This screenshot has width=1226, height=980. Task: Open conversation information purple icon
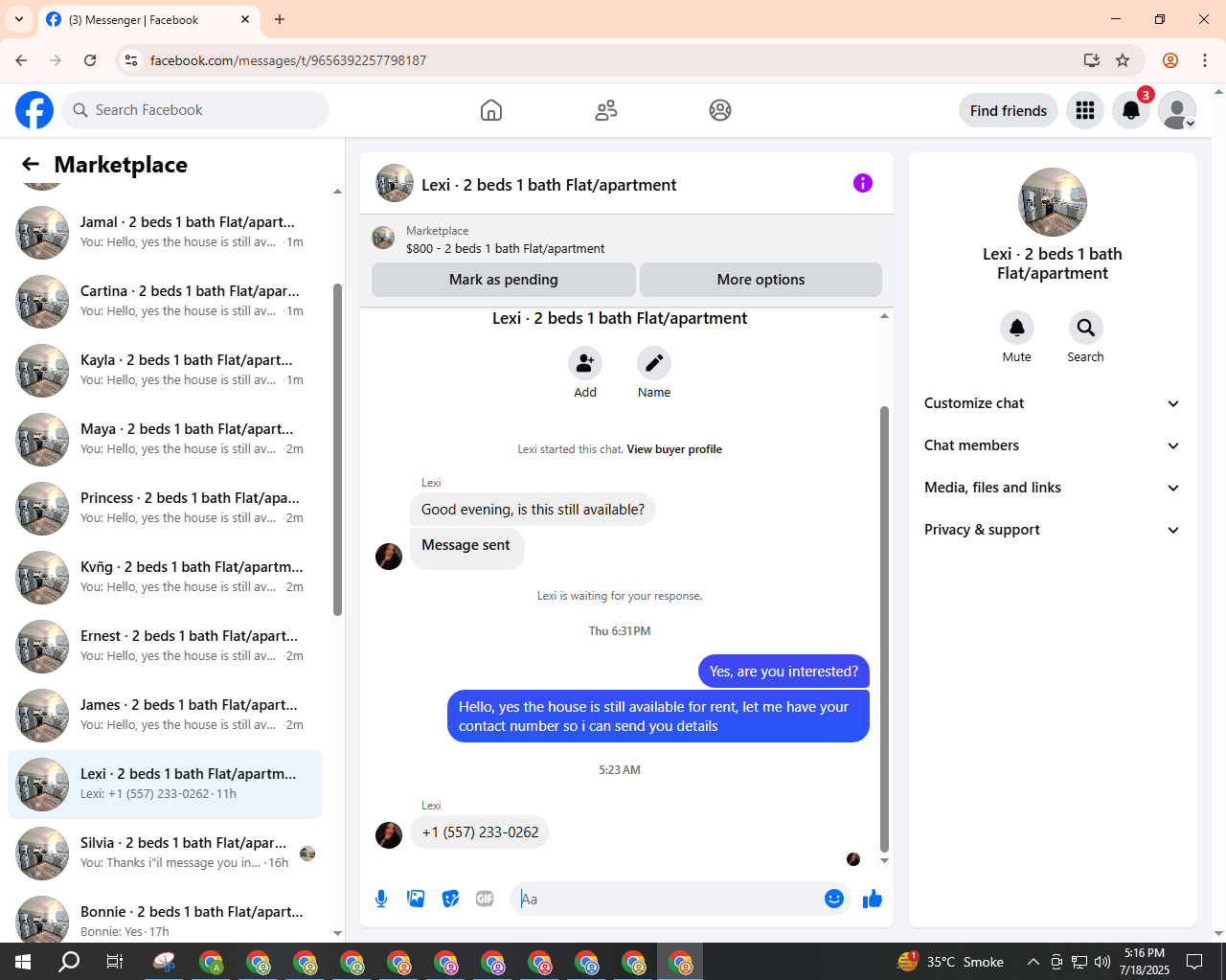pos(863,183)
